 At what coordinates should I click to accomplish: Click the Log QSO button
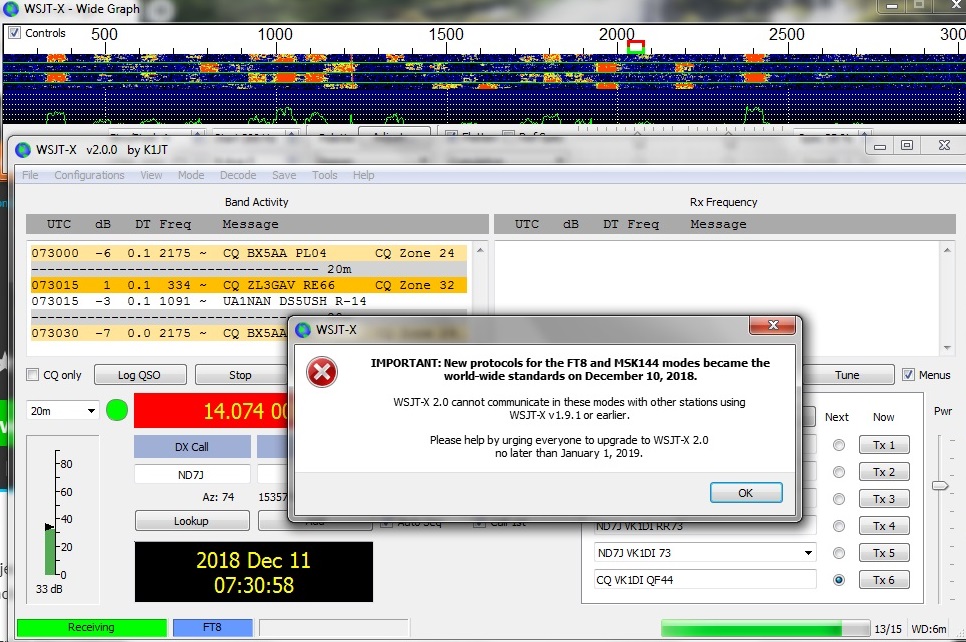(x=140, y=375)
